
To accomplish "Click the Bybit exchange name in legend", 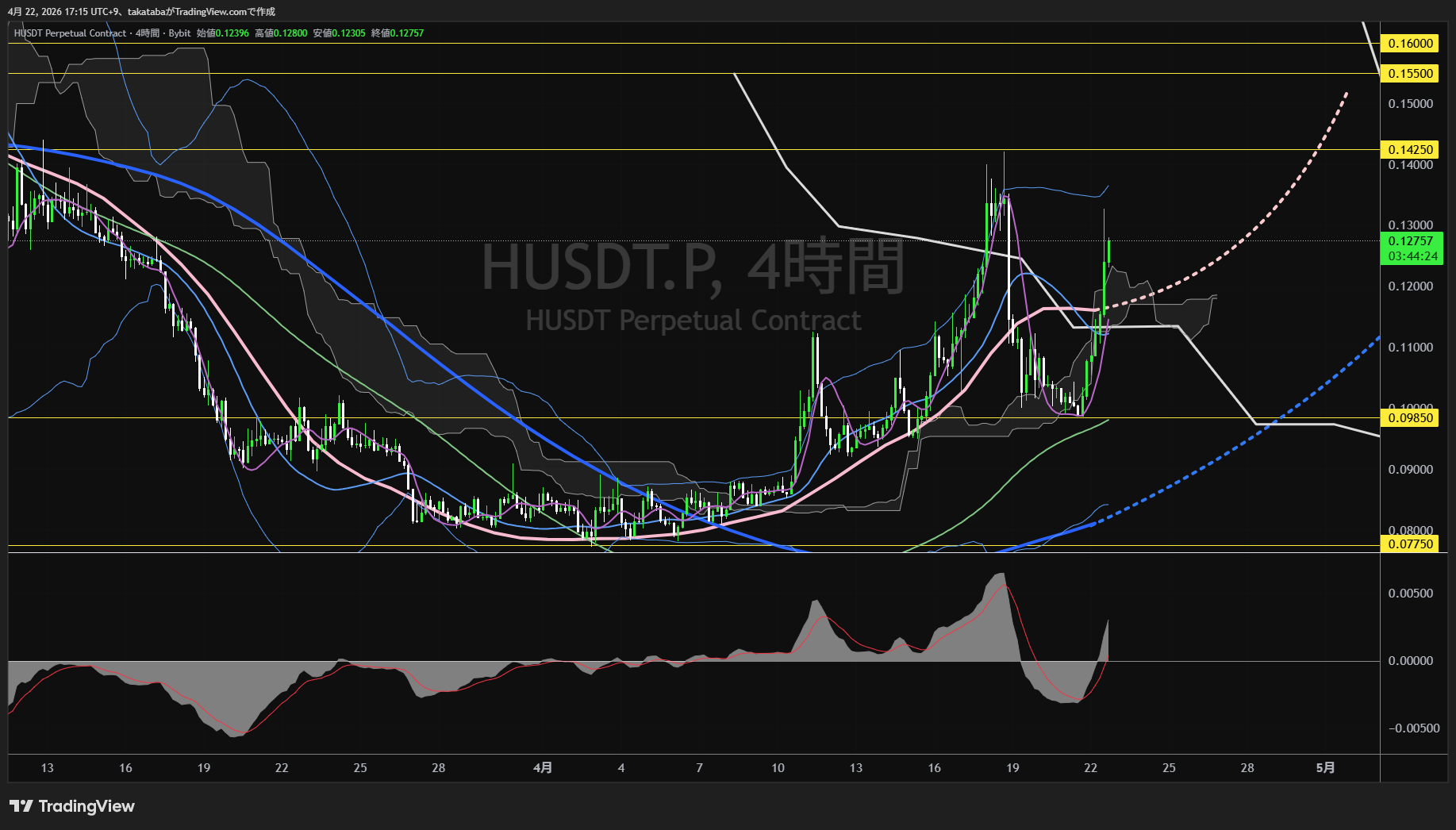I will pos(179,33).
